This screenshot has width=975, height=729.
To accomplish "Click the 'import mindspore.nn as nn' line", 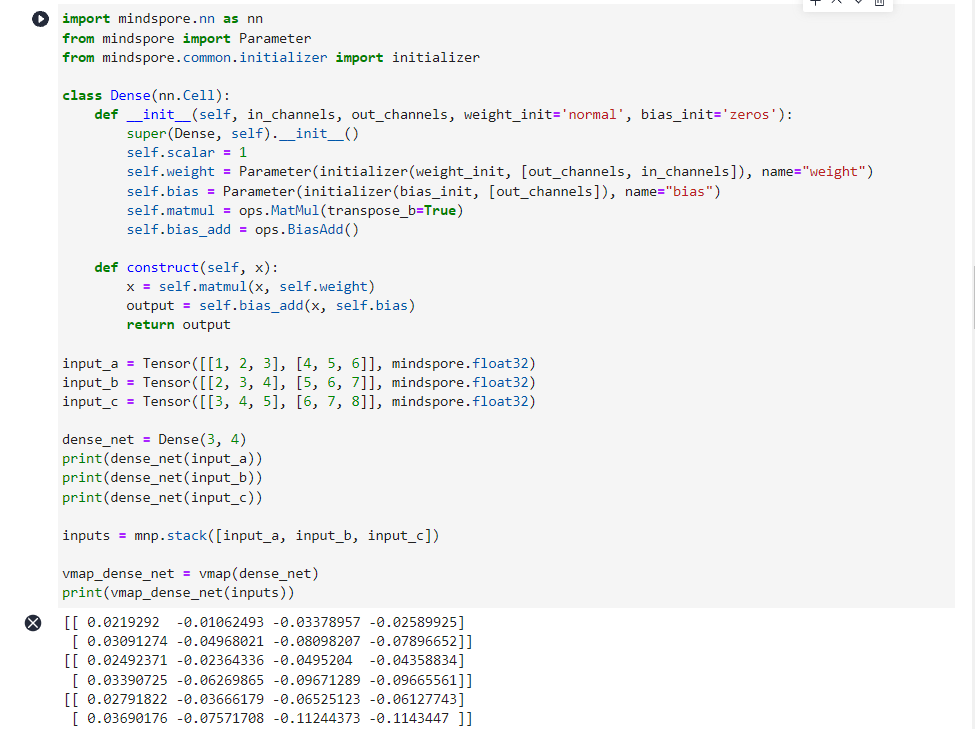I will point(162,19).
